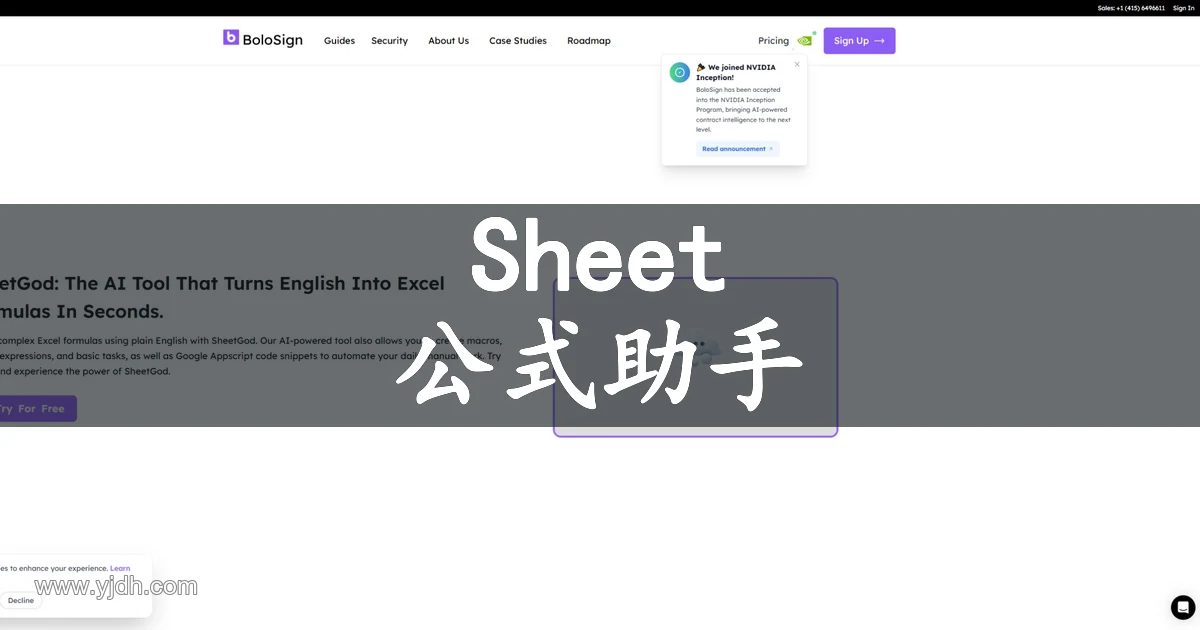Click the Read announcement button
The width and height of the screenshot is (1200, 630).
737,149
